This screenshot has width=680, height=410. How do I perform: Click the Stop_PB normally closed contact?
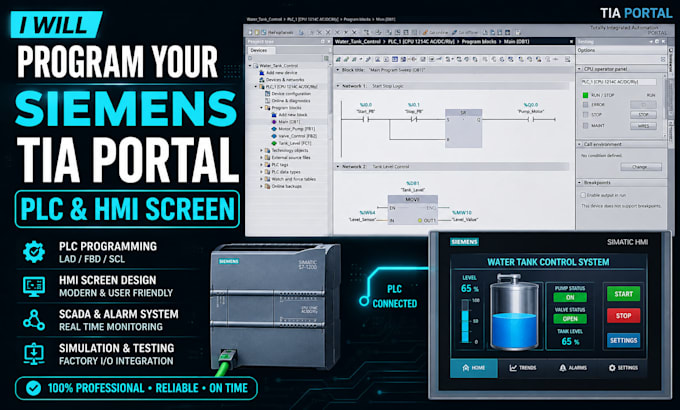tap(414, 119)
